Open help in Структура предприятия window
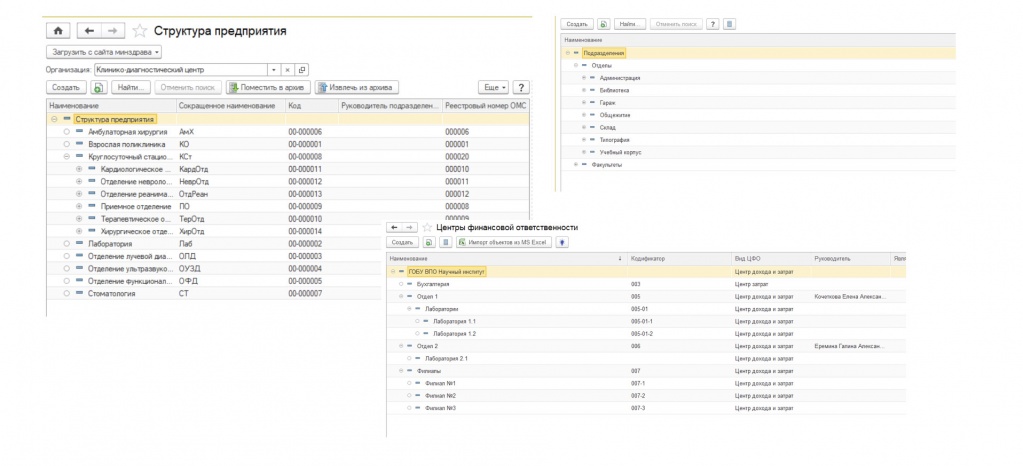Viewport: 1023px width, 466px height. [x=521, y=87]
